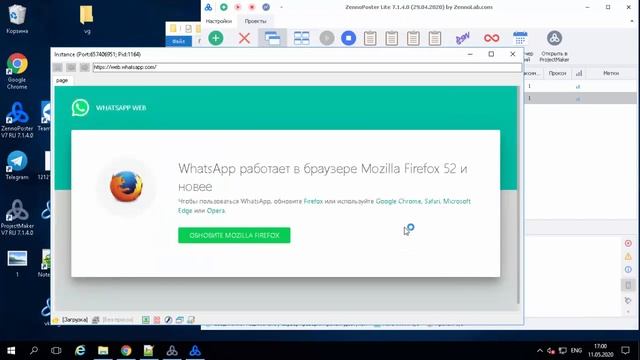Viewport: 640px width, 360px height.
Task: Switch to the Проекты tab
Action: (x=256, y=21)
